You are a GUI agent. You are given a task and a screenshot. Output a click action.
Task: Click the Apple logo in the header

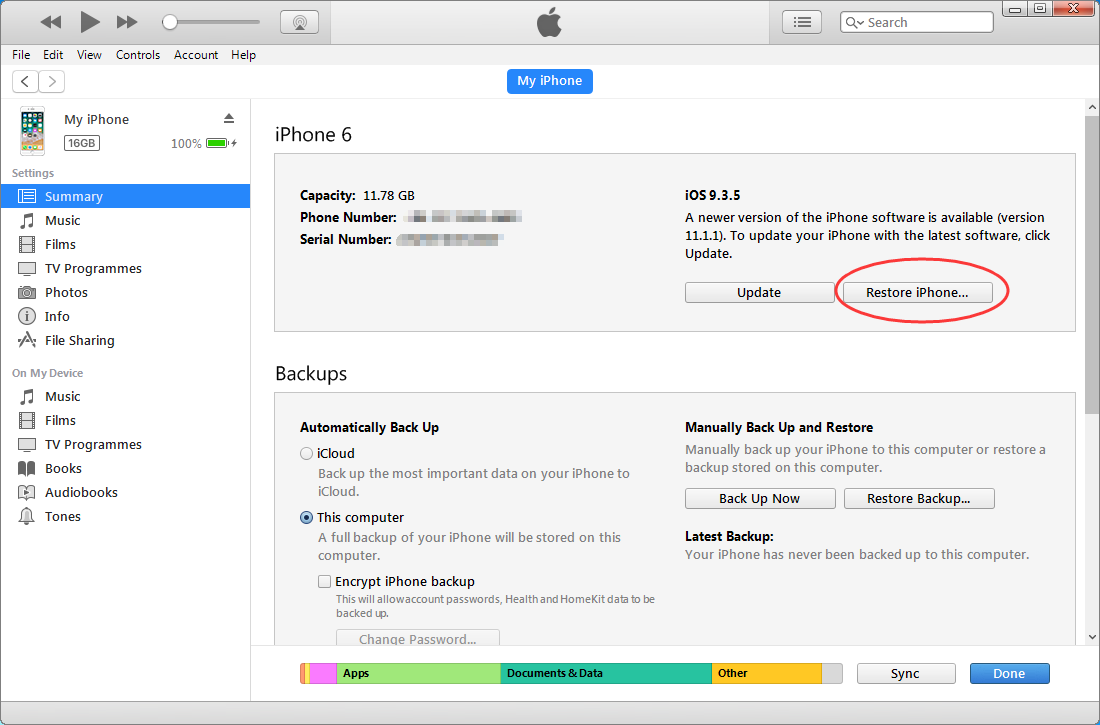549,22
